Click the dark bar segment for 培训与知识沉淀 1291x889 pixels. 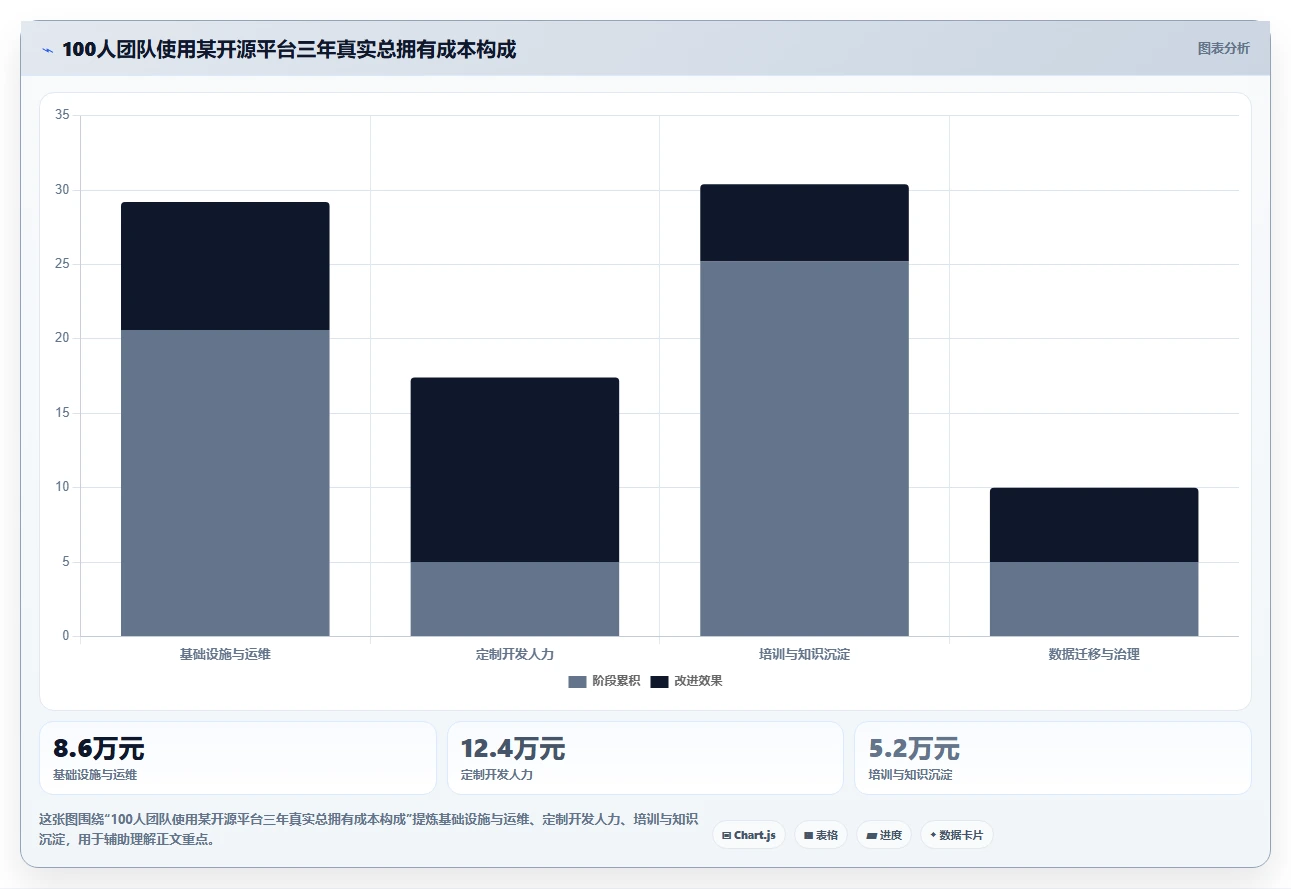[804, 223]
